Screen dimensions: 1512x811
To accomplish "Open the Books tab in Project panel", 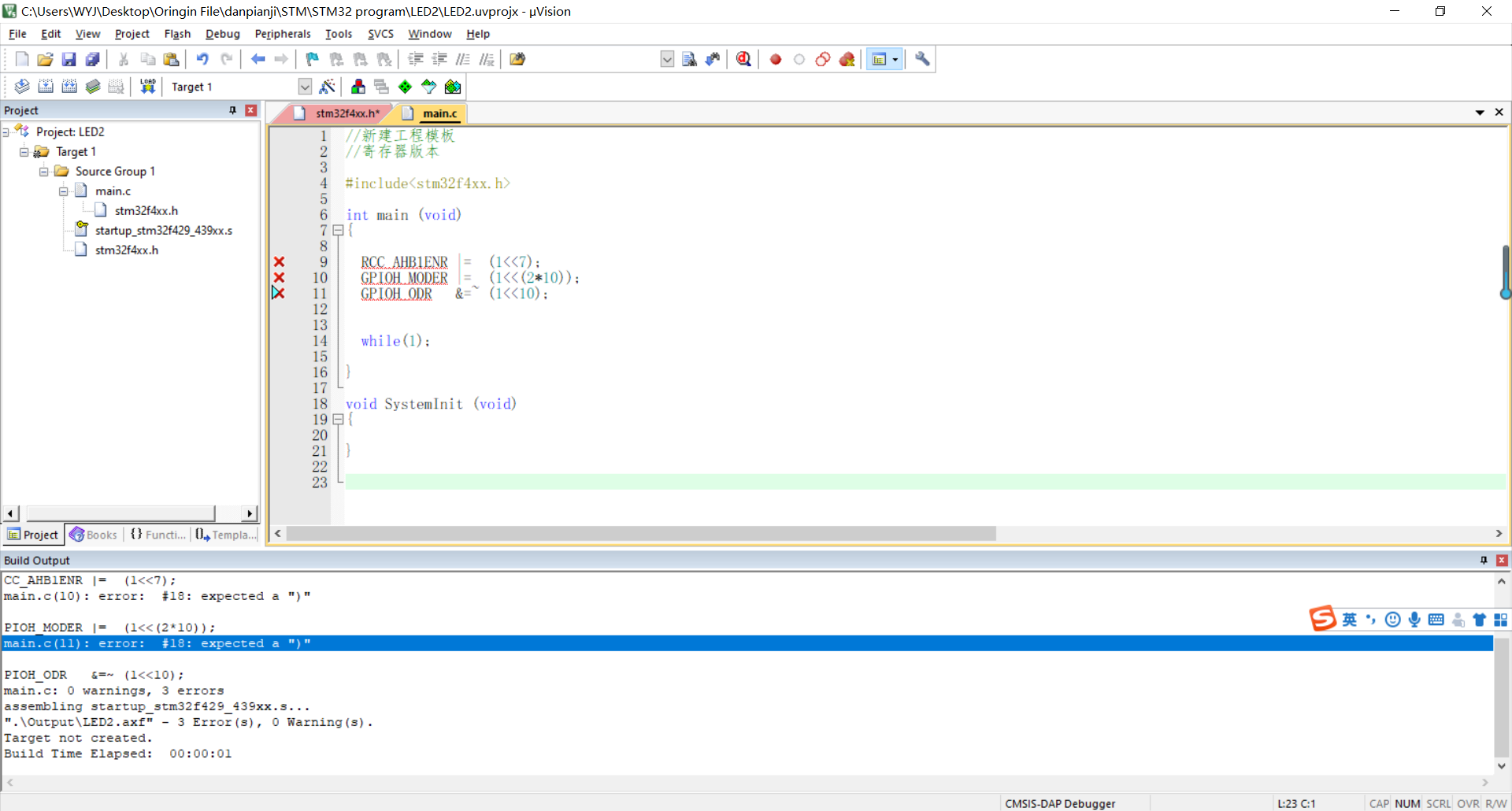I will pyautogui.click(x=94, y=535).
